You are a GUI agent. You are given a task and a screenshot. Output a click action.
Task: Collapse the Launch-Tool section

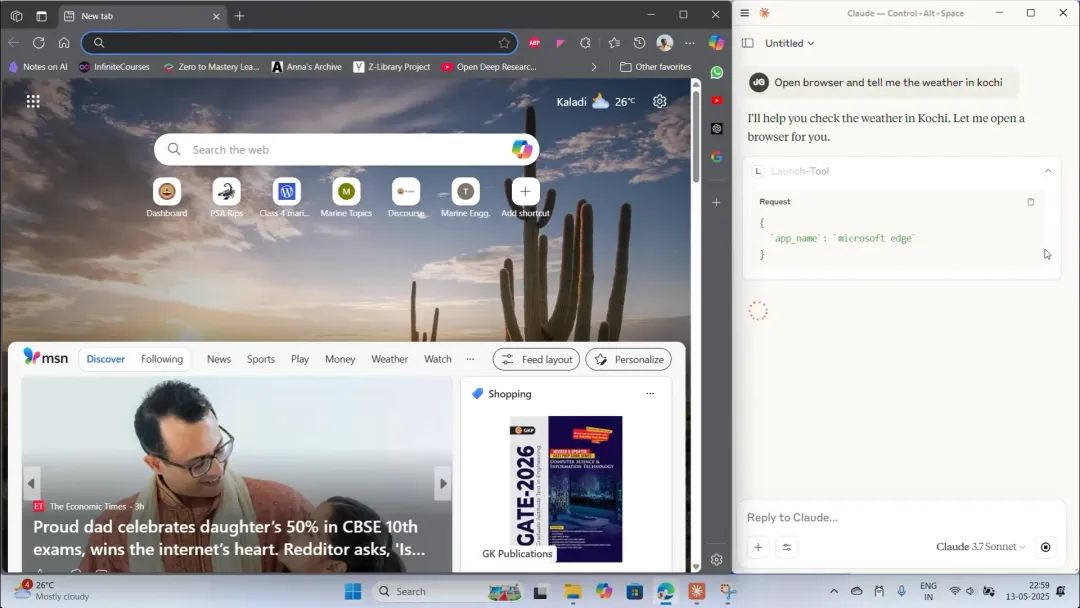1047,171
